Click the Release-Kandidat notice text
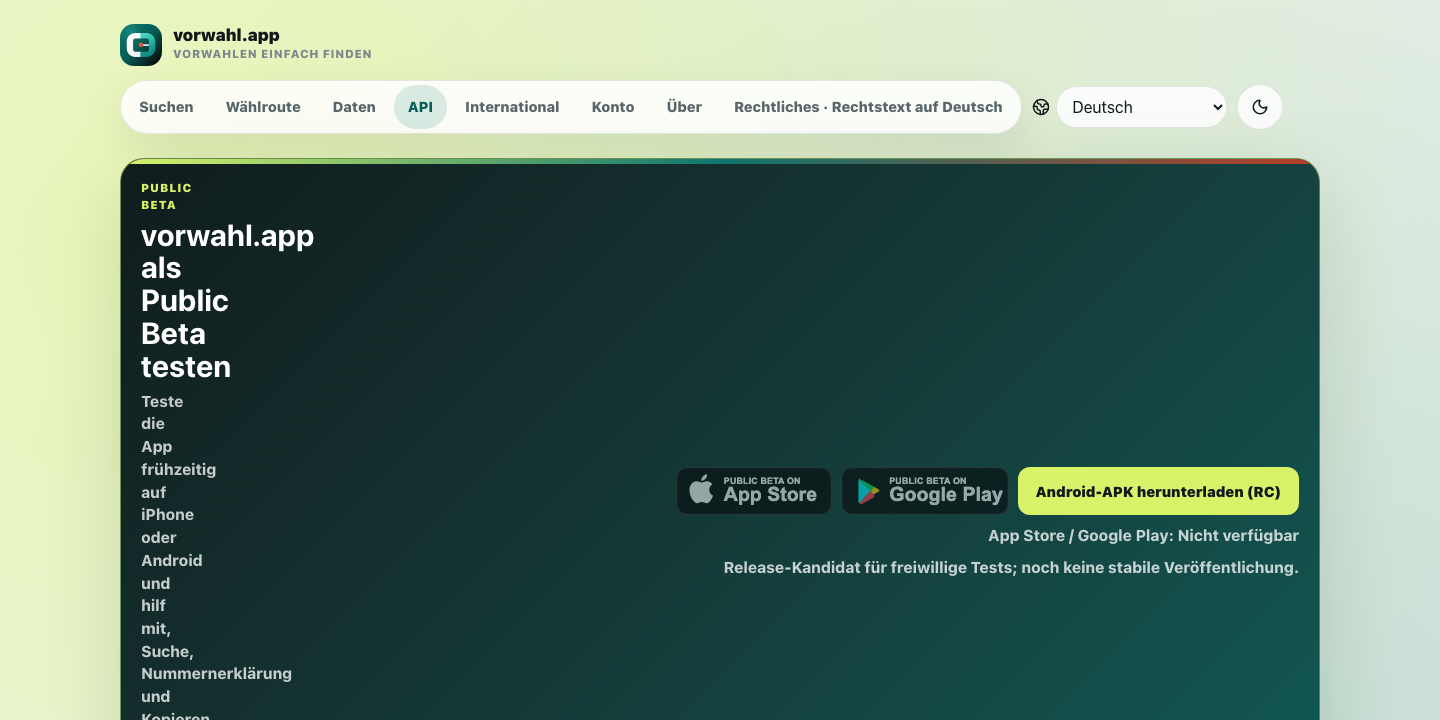This screenshot has height=720, width=1440. [x=1011, y=568]
